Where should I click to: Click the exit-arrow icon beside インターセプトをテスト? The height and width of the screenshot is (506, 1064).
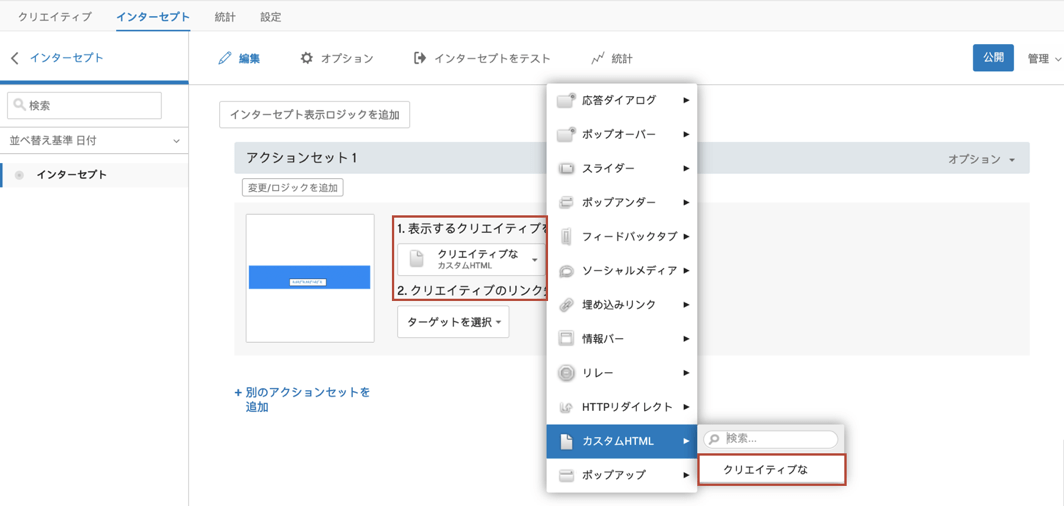point(420,58)
